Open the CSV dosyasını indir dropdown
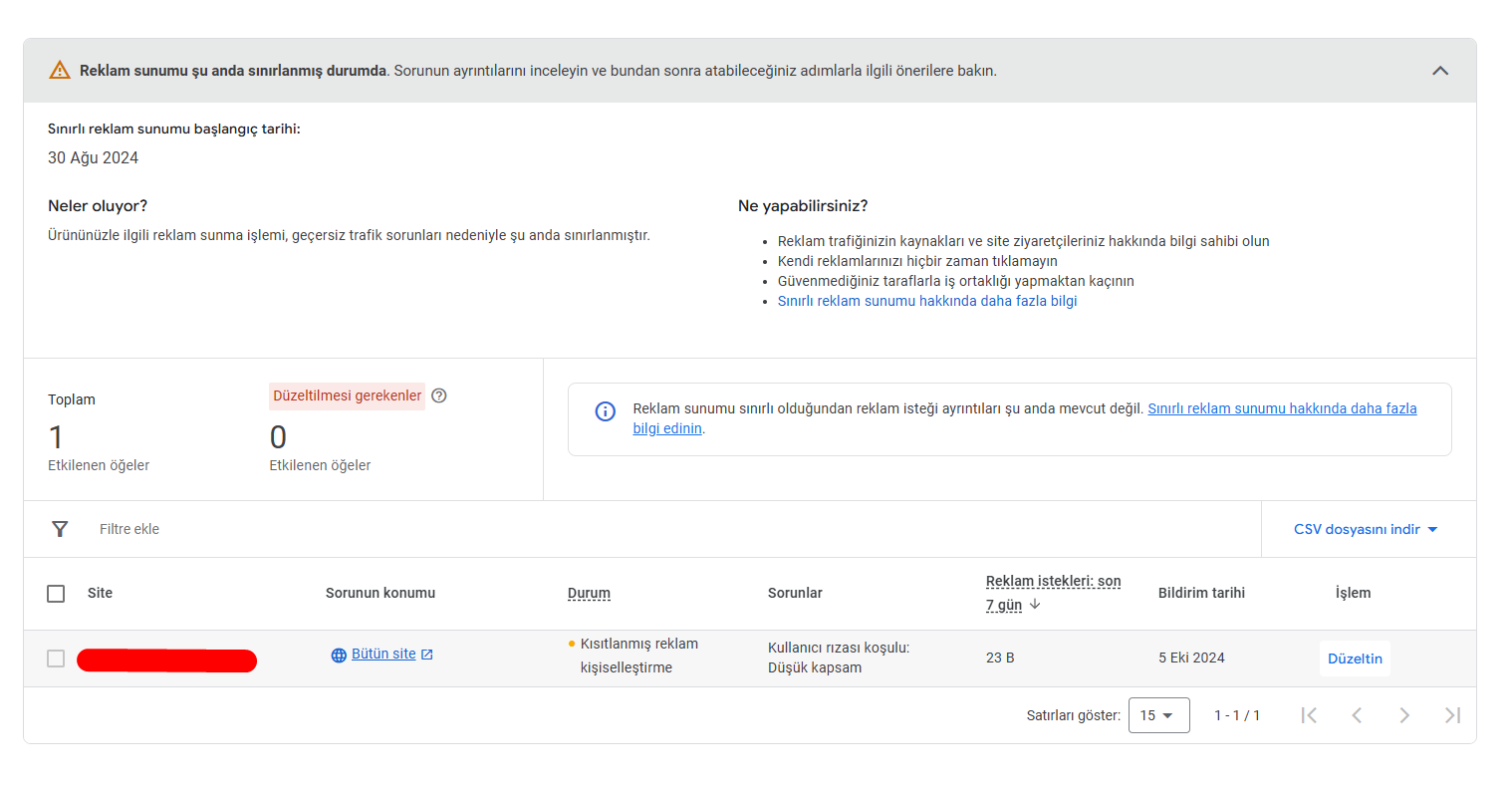This screenshot has width=1512, height=792. click(1366, 529)
